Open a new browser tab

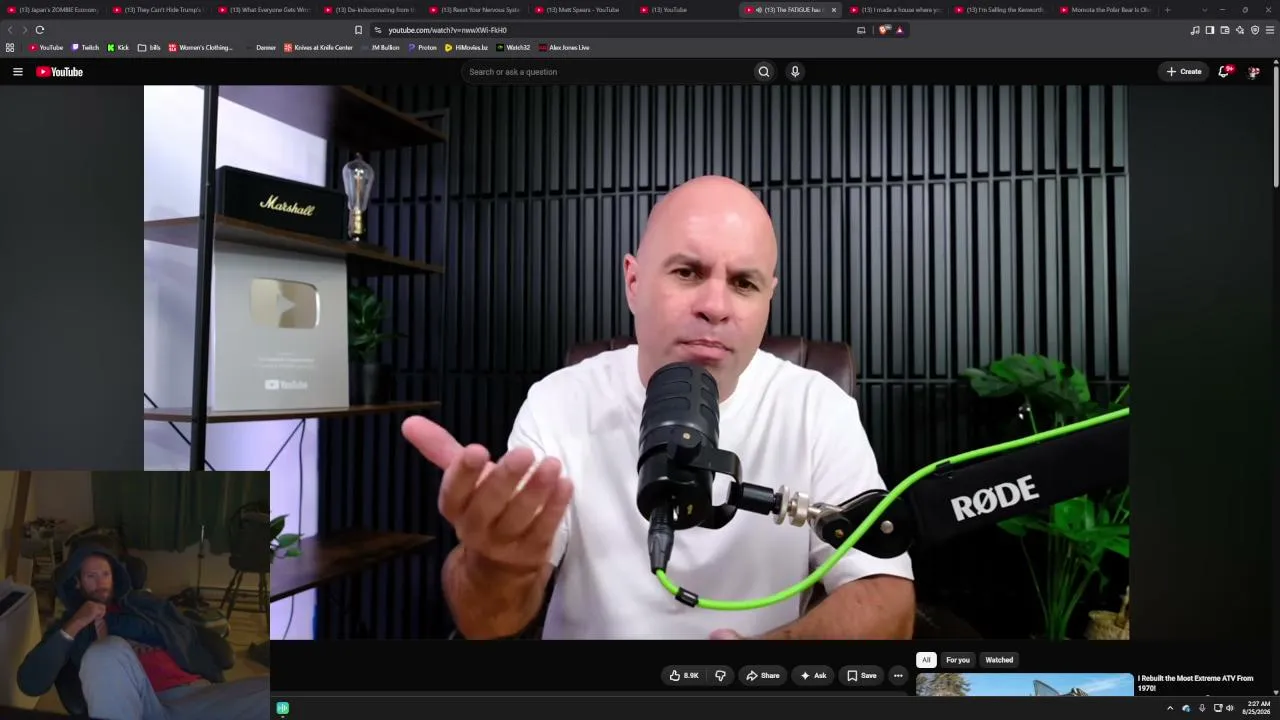click(x=1167, y=10)
